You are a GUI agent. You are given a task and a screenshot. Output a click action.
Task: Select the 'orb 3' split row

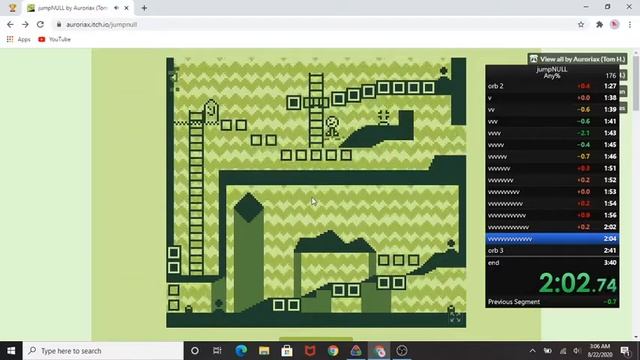coord(552,251)
